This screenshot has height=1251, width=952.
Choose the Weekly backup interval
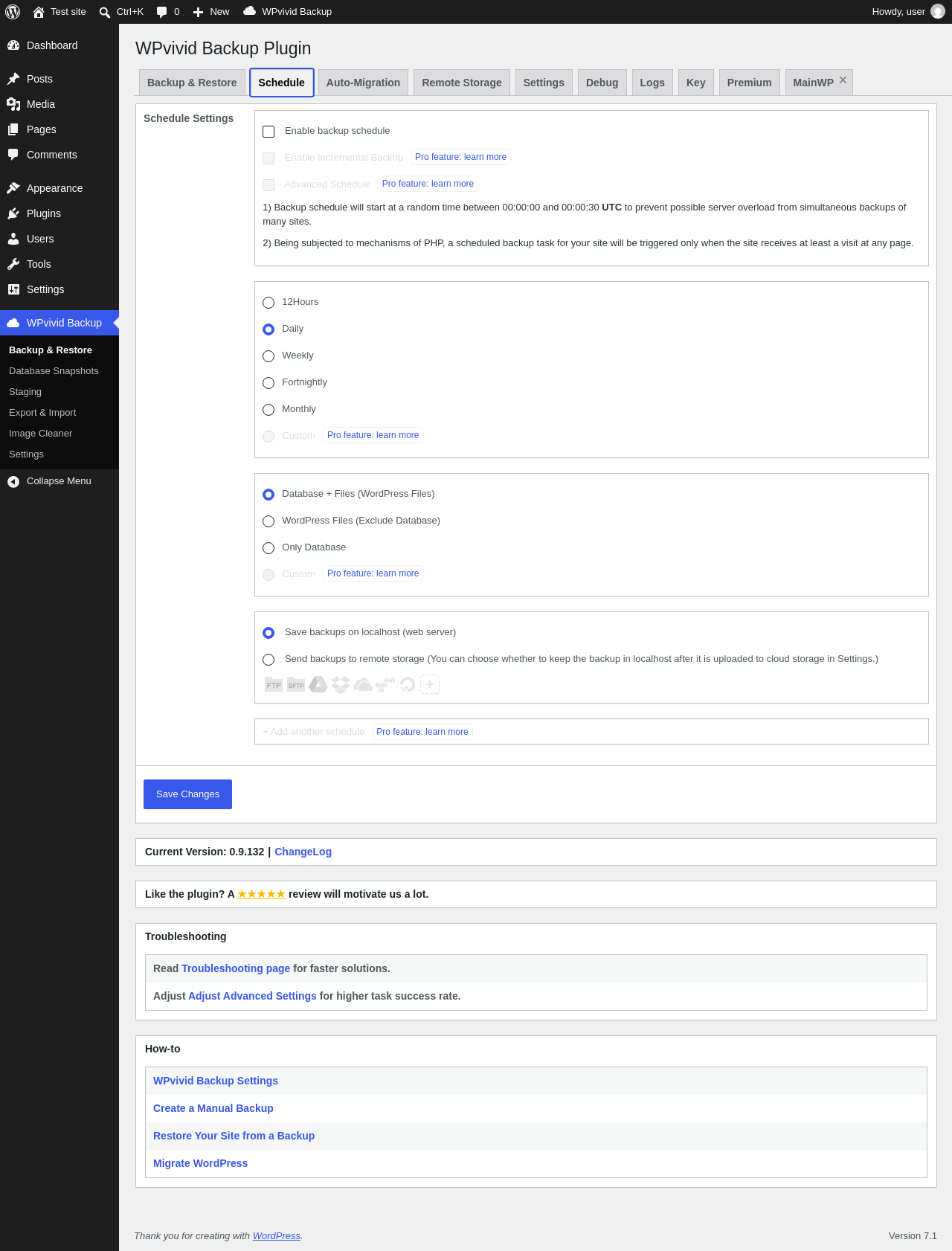pos(268,356)
